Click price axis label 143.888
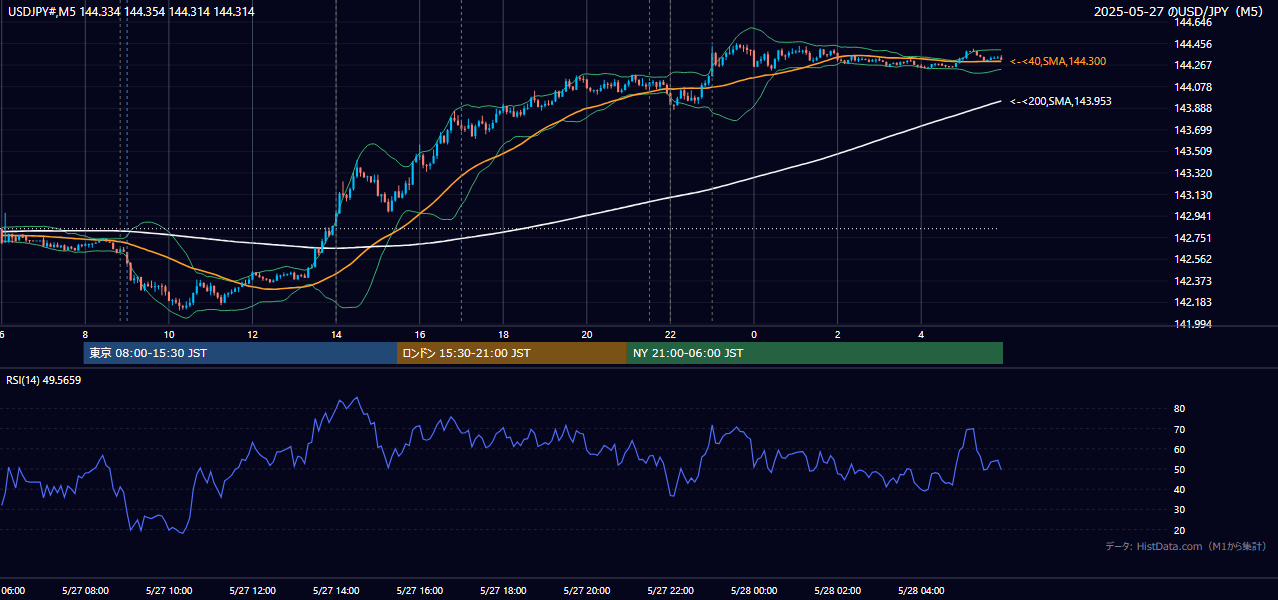Viewport: 1278px width, 600px height. point(1193,108)
